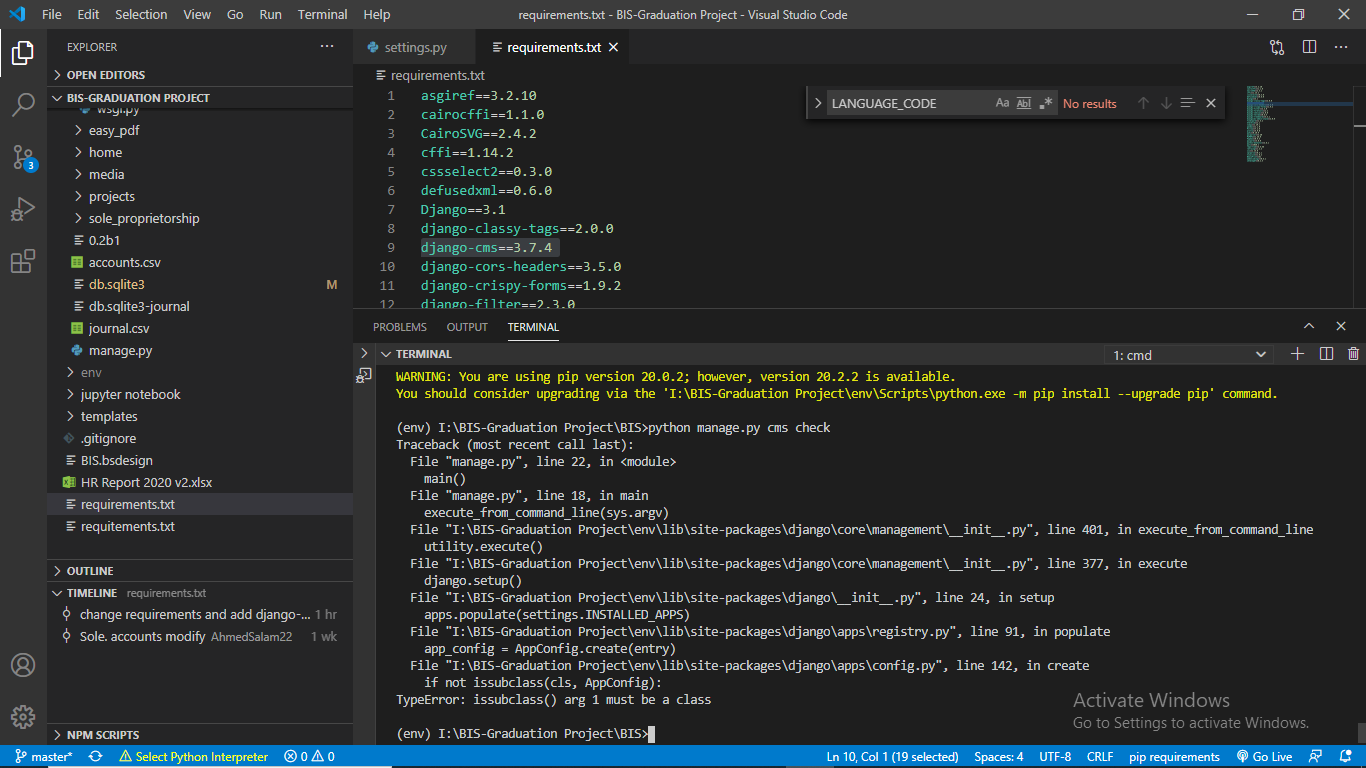Toggle Match Case in the search widget
The width and height of the screenshot is (1366, 768).
coord(1002,103)
